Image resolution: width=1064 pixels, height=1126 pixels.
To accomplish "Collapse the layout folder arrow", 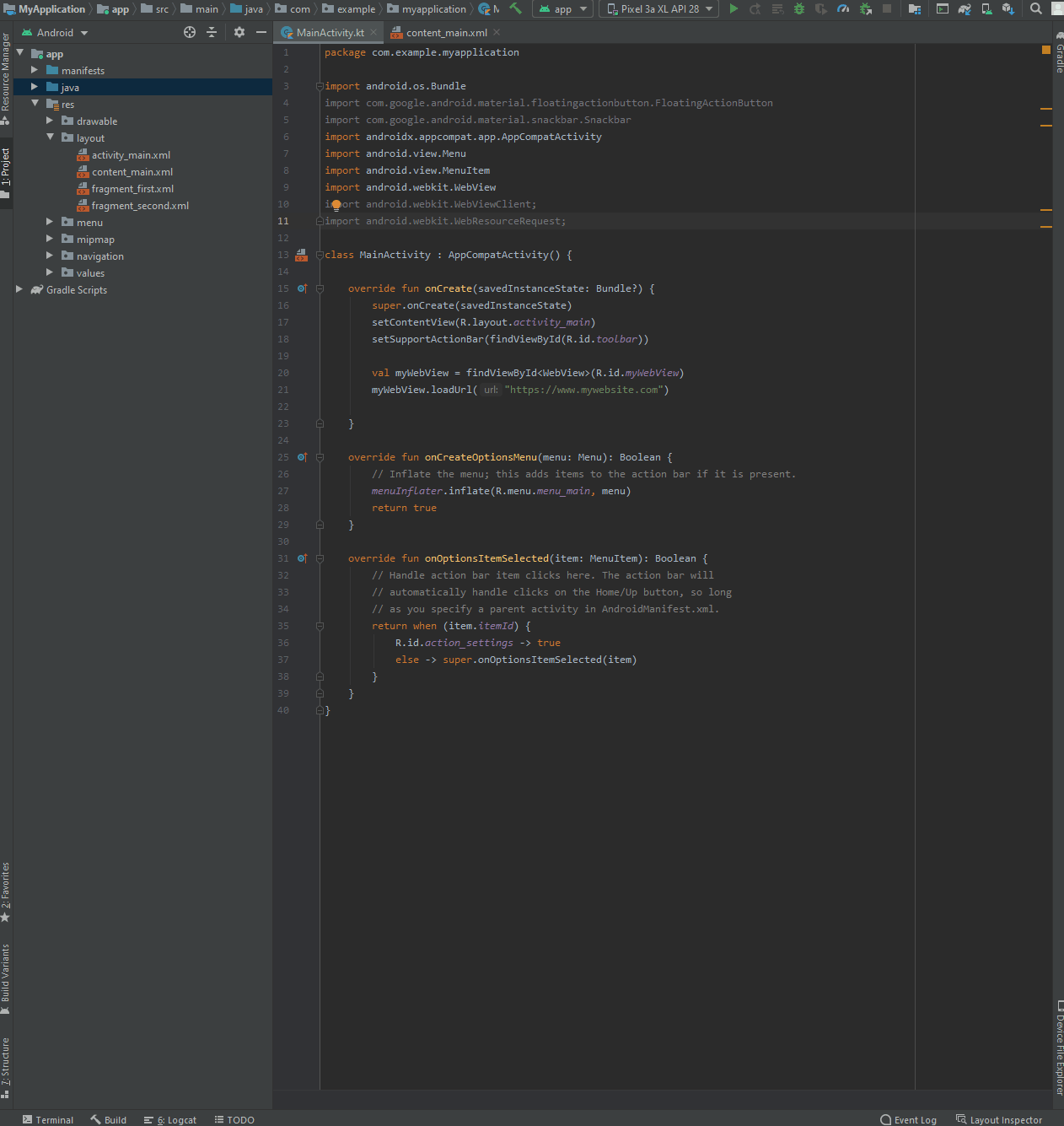I will 50,137.
